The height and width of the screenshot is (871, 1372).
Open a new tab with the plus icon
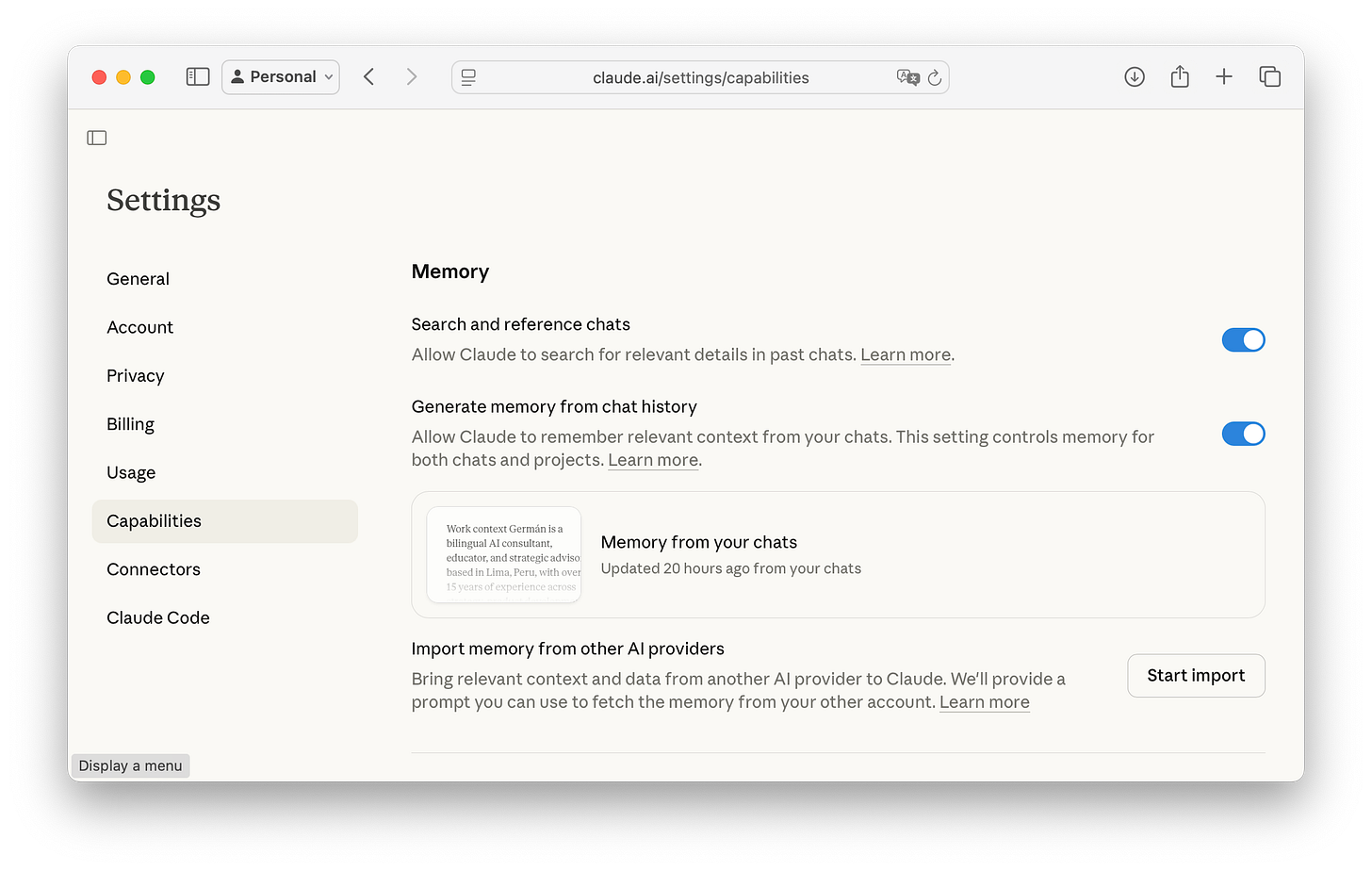[1224, 77]
